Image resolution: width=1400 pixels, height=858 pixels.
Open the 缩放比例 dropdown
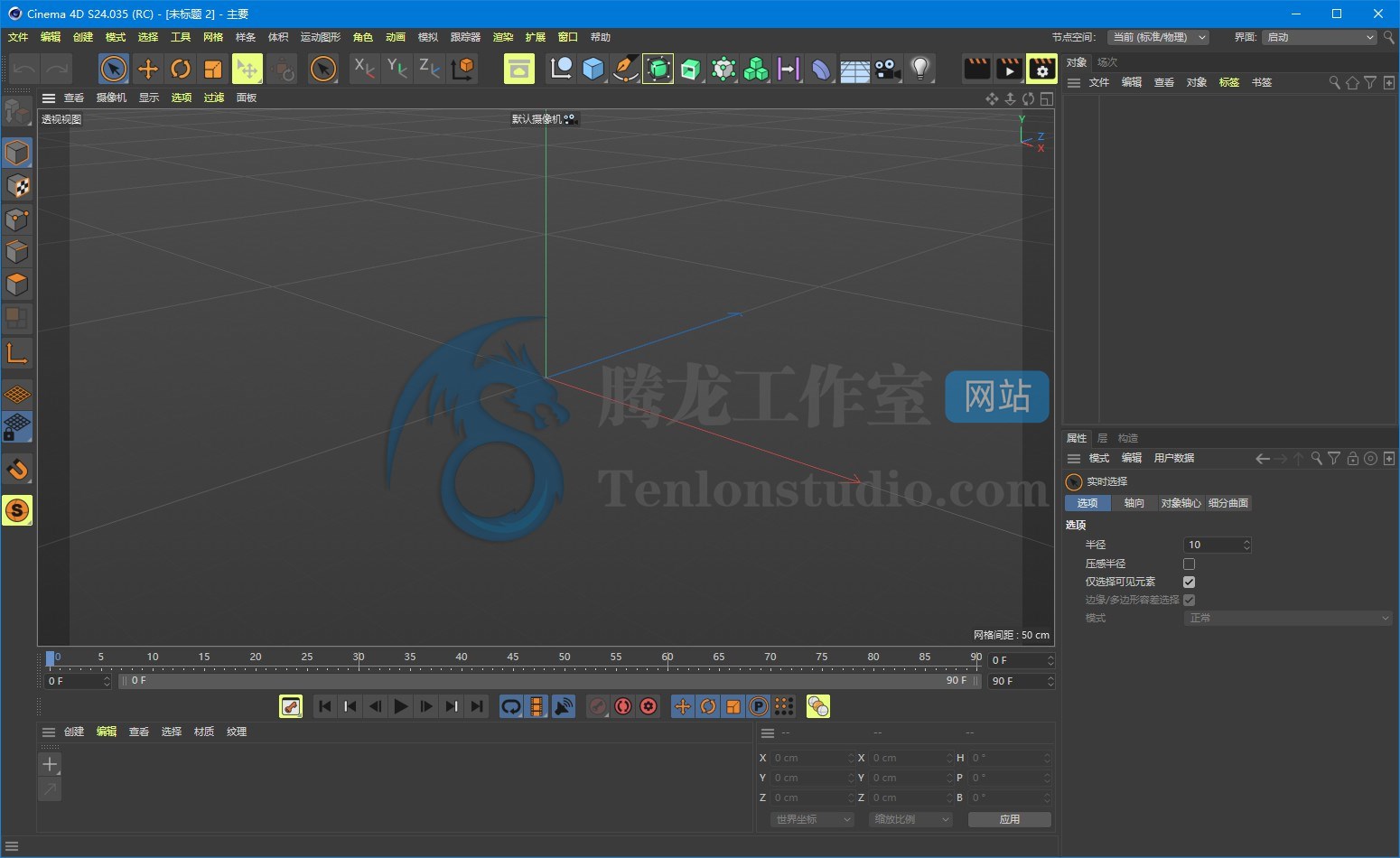click(x=910, y=819)
